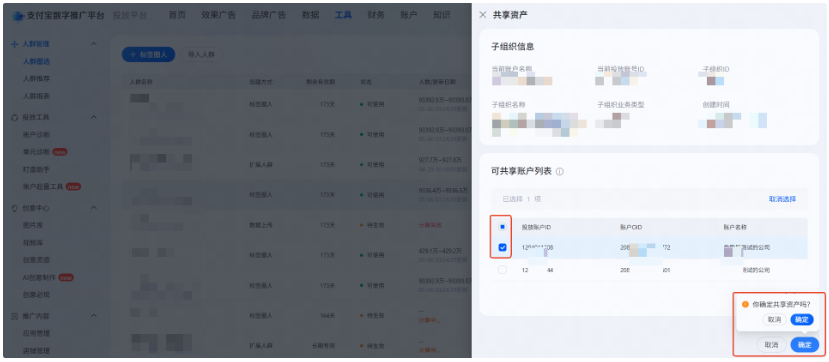Collapse the 创意中心 sidebar group chevron
Viewport: 829px width, 362px height.
tap(94, 208)
